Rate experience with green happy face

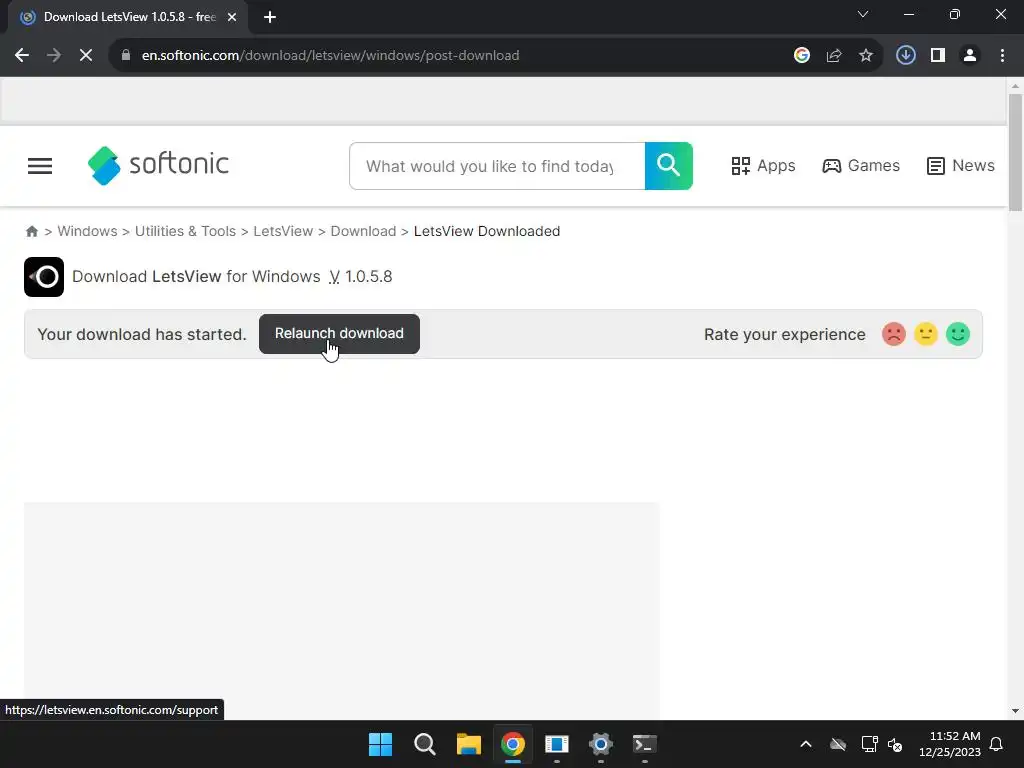click(958, 334)
